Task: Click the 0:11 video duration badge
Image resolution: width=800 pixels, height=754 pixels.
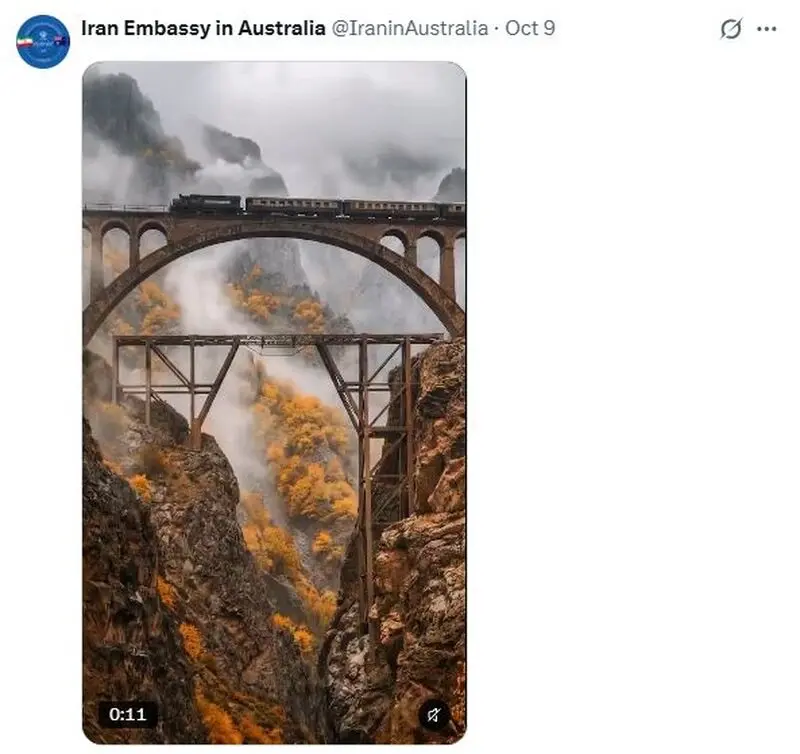Action: pyautogui.click(x=128, y=714)
